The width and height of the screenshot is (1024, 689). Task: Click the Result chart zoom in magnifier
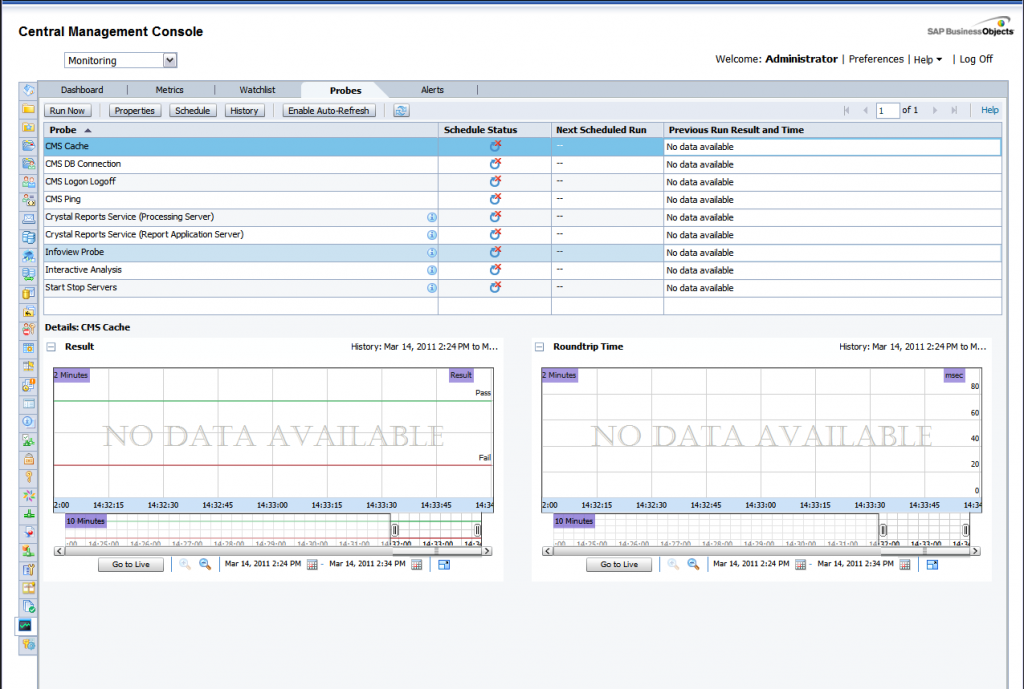tap(185, 564)
